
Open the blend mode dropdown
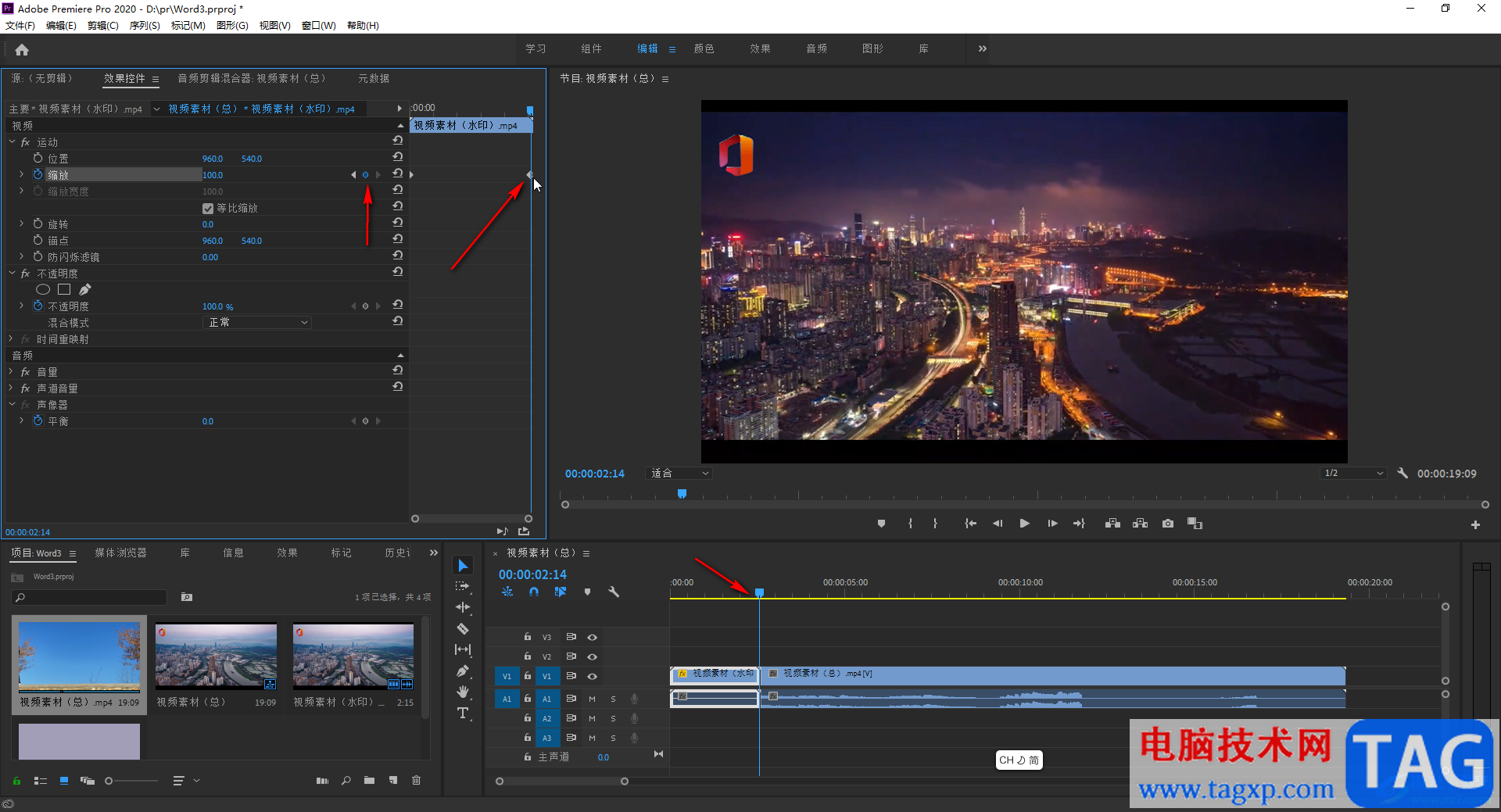point(256,322)
